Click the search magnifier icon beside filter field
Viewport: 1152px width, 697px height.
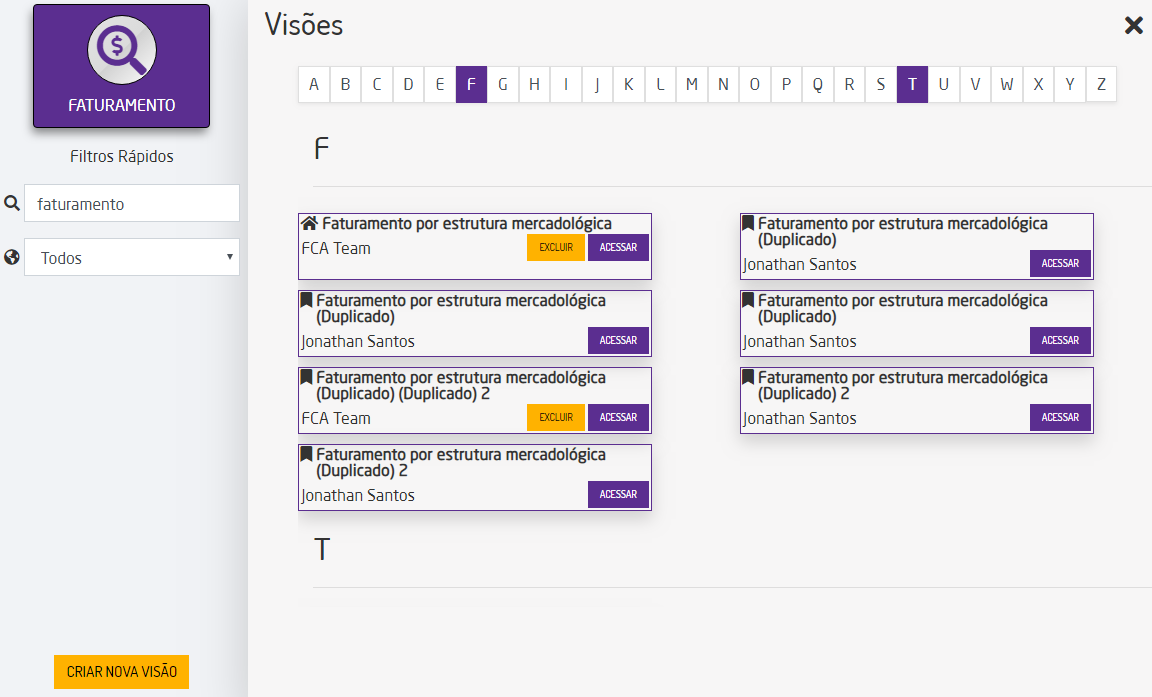(12, 203)
